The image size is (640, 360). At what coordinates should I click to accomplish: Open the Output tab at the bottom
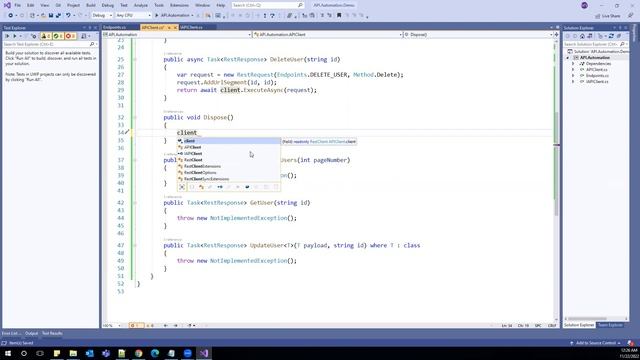pyautogui.click(x=31, y=333)
